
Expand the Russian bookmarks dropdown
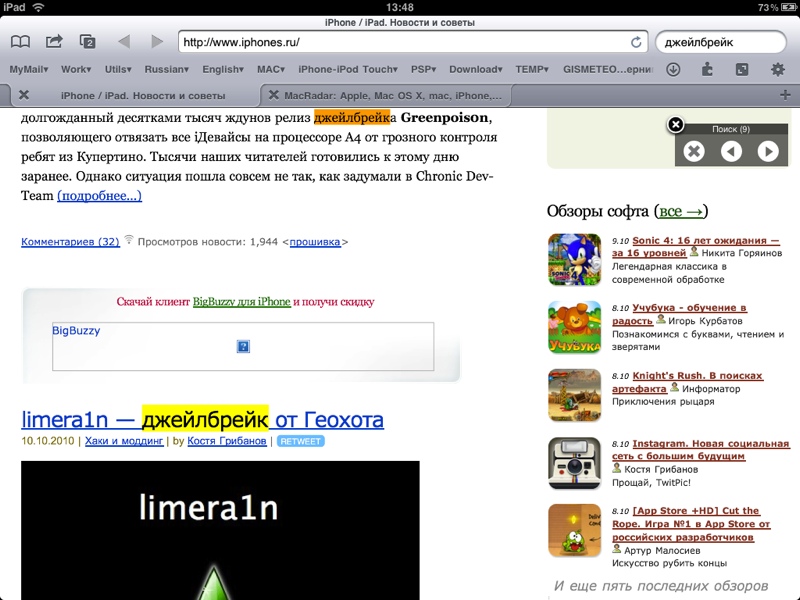[x=166, y=69]
